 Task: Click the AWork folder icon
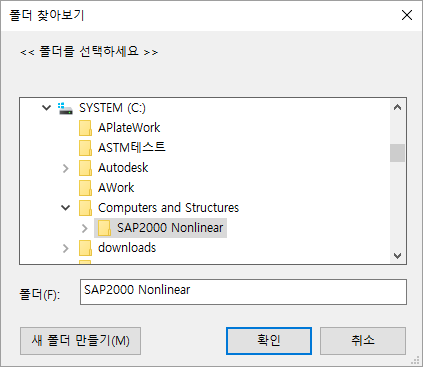click(x=85, y=188)
